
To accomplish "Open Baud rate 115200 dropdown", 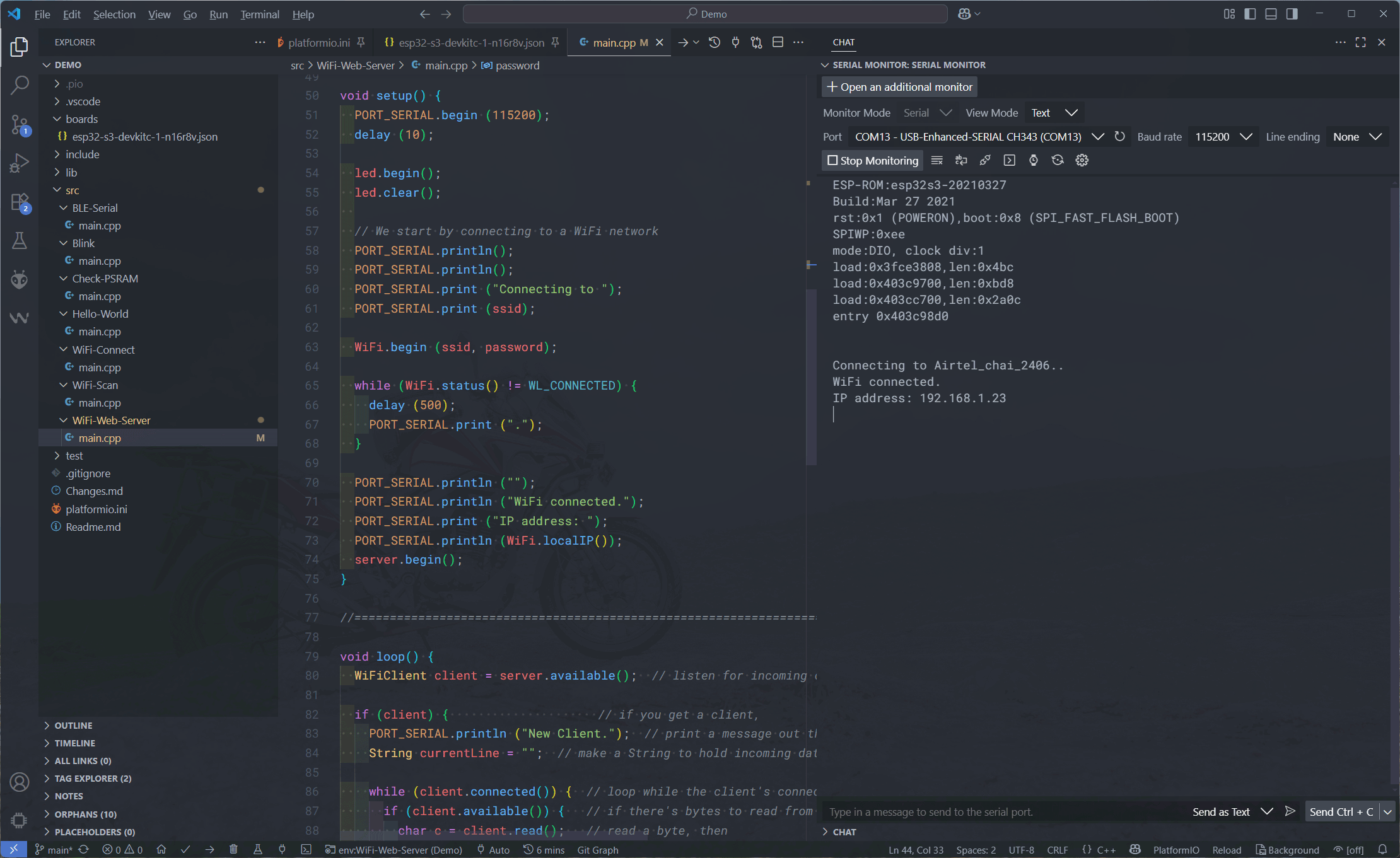I will point(1223,137).
